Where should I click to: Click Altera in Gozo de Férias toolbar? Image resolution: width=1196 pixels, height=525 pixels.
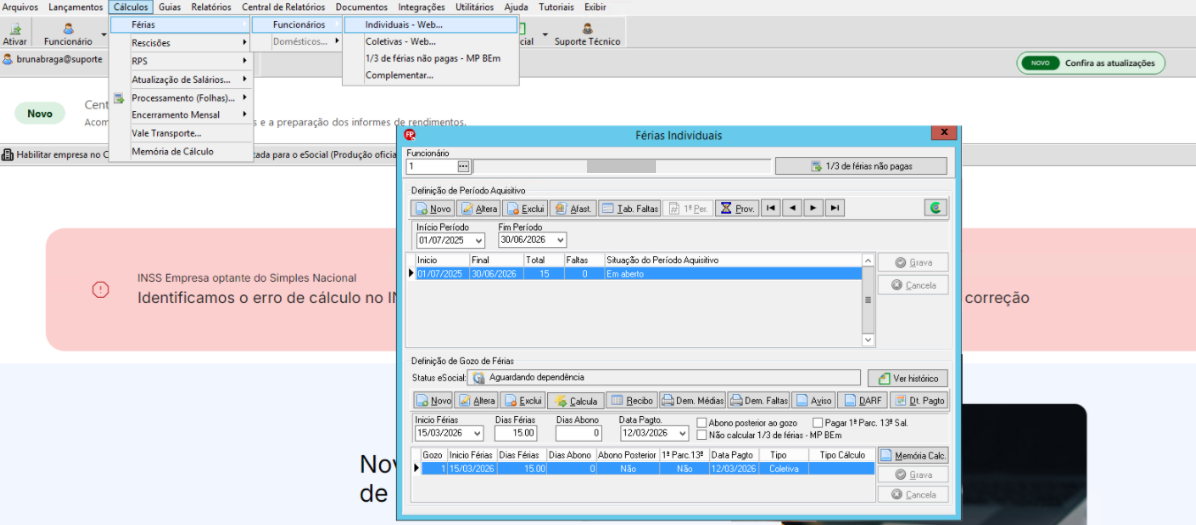[477, 401]
